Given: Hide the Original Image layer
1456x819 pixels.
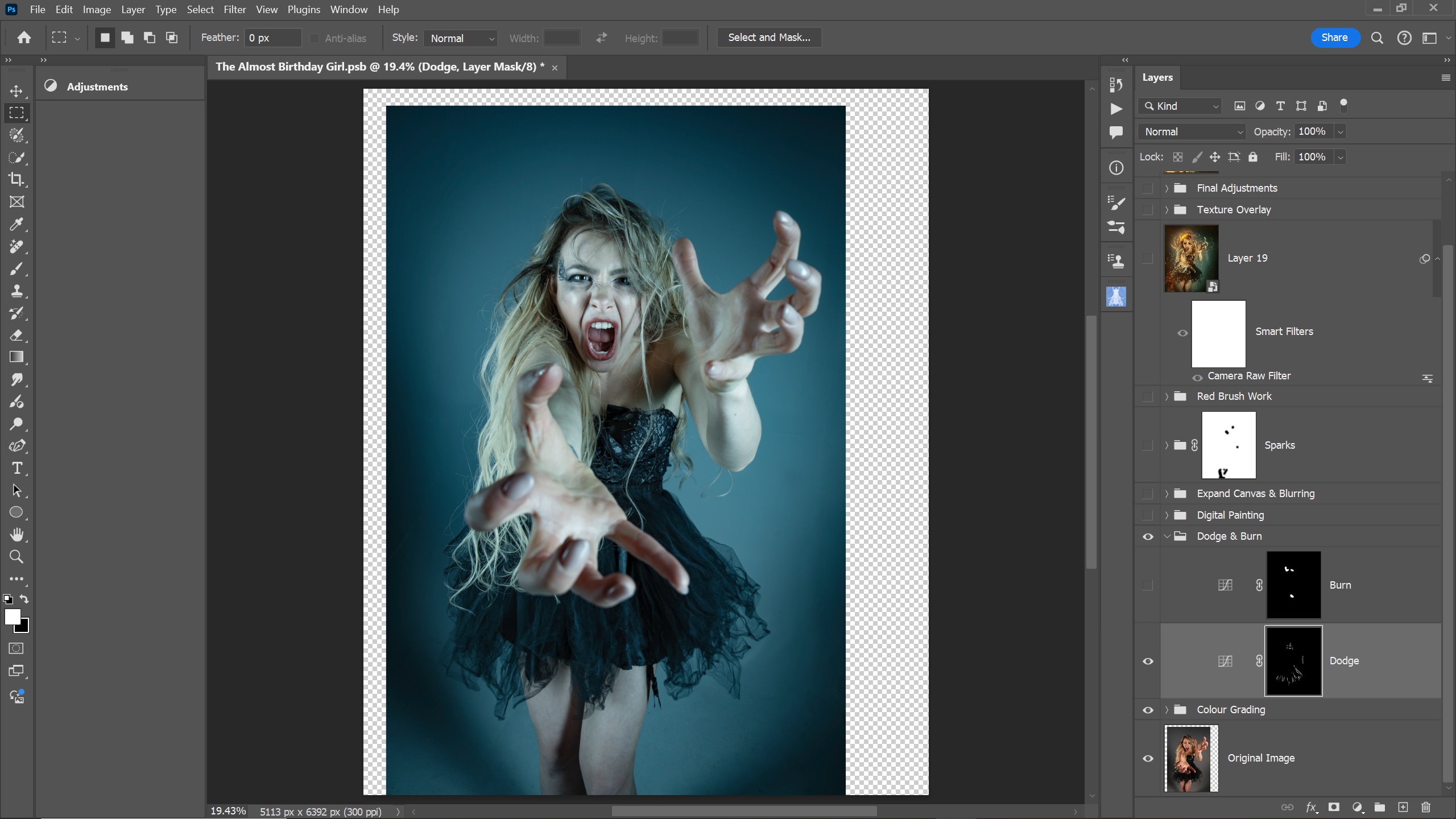Looking at the screenshot, I should coord(1148,758).
